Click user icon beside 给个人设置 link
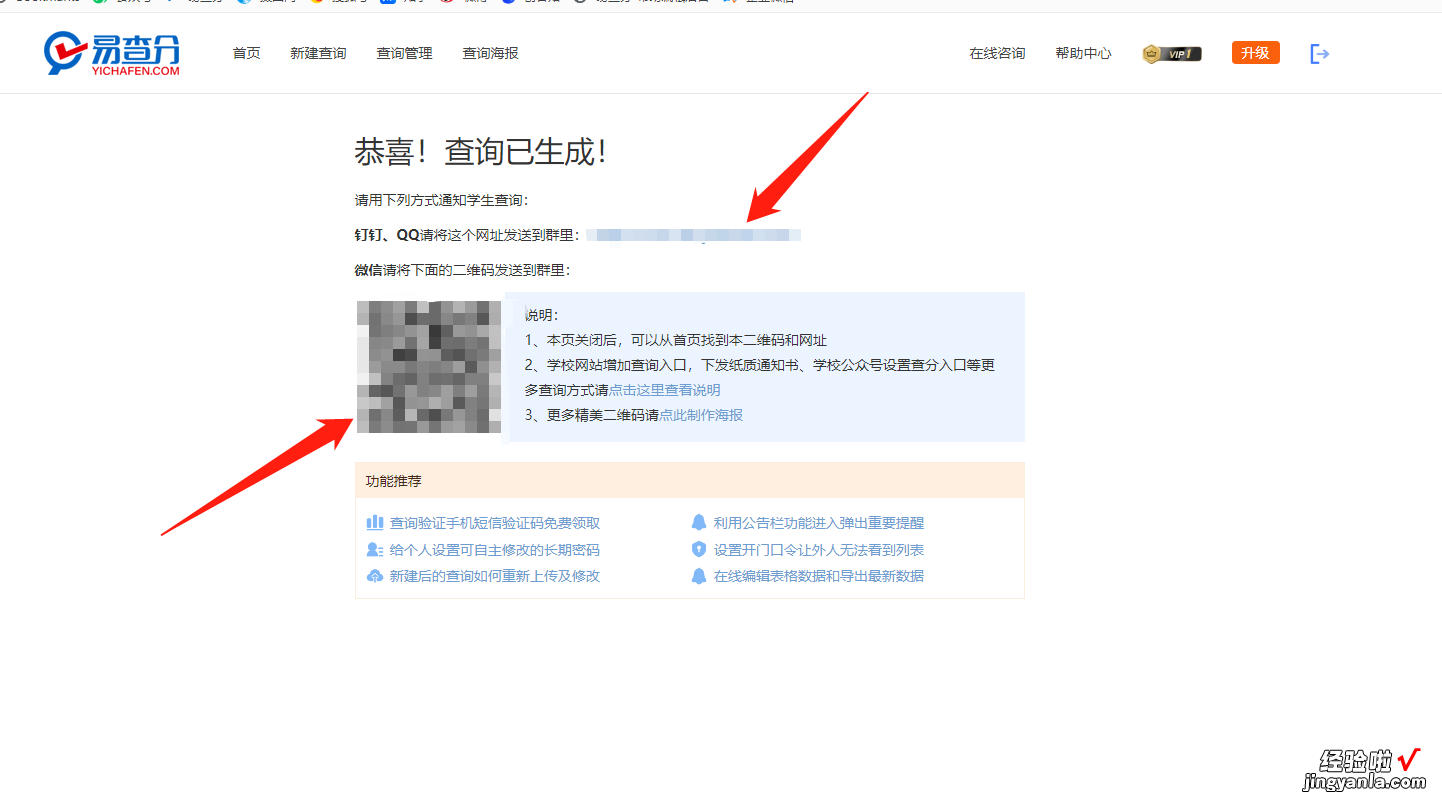Image resolution: width=1442 pixels, height=799 pixels. (x=375, y=549)
